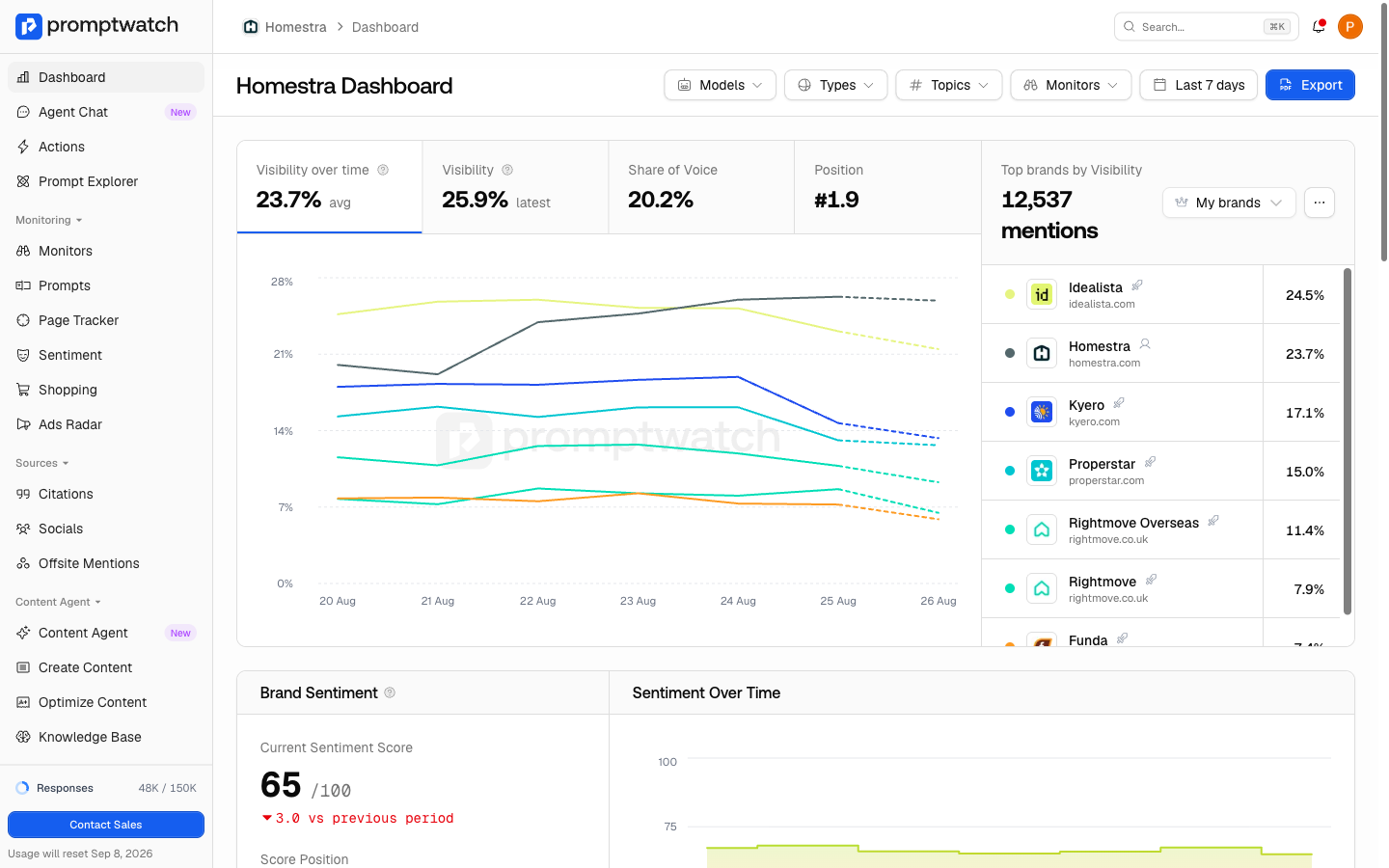1389x868 pixels.
Task: Click the person icon beside Homestra brand
Action: coord(1145,344)
